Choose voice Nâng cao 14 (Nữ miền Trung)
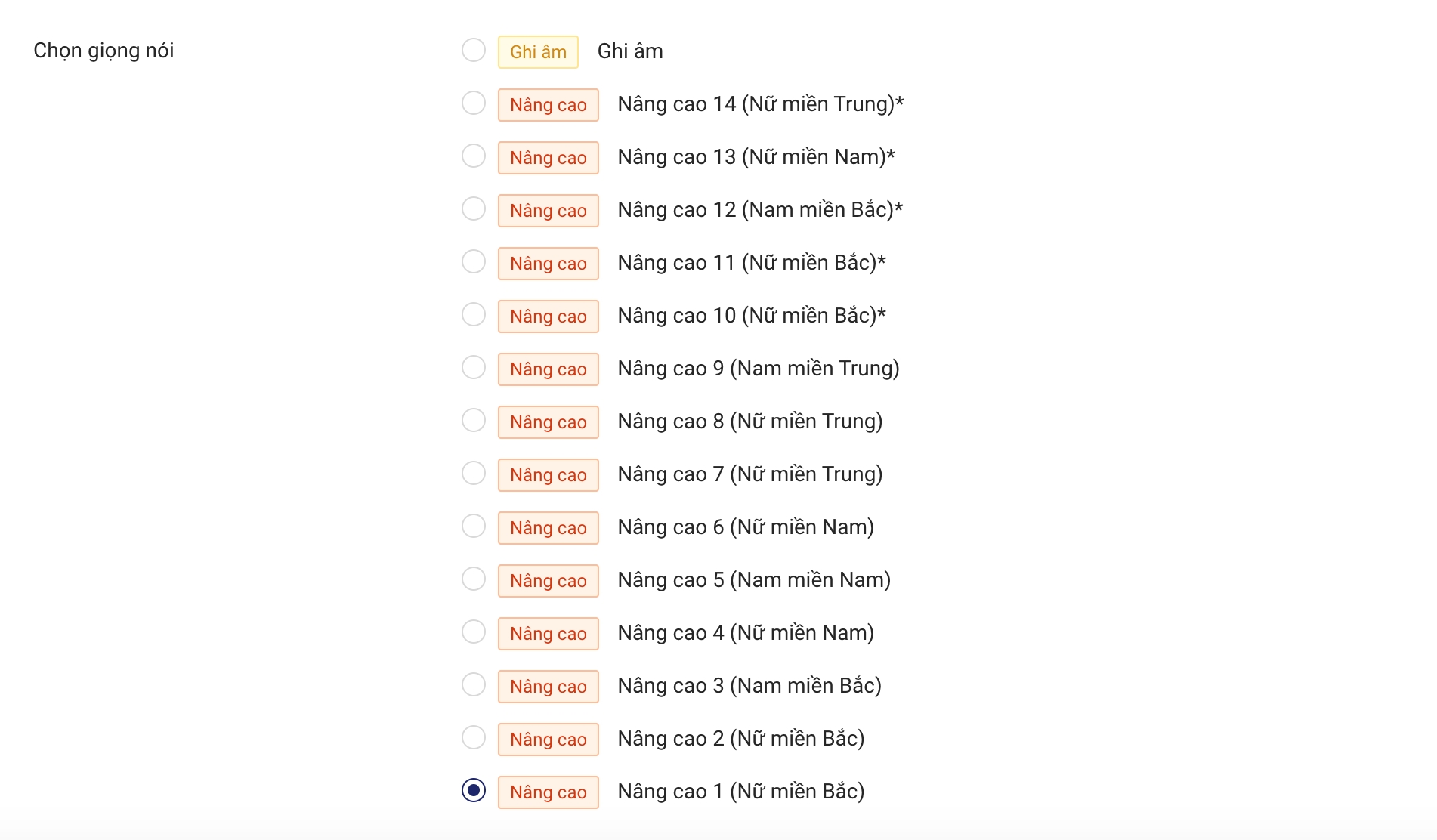 point(474,103)
